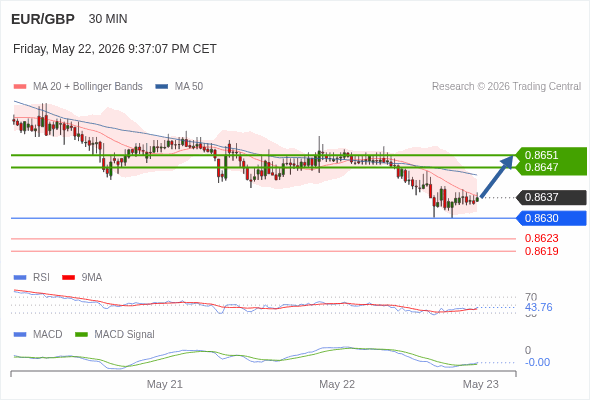Click the MACD Signal green legend swatch
Screen dimensions: 590x400
[x=81, y=335]
